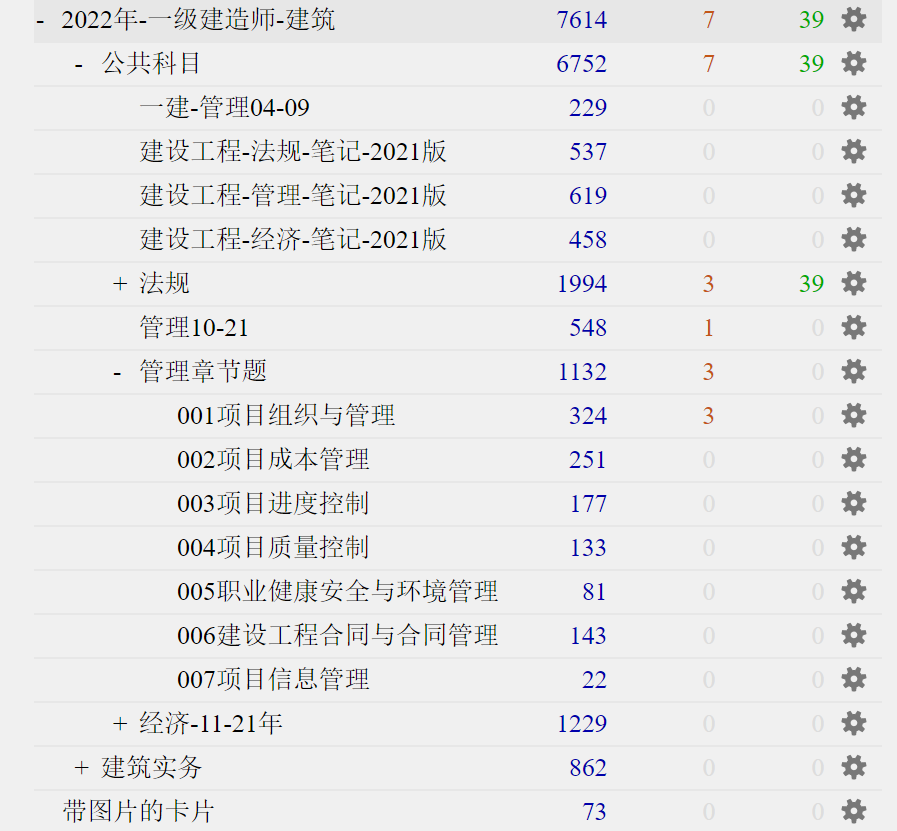
Task: Collapse the 管理章节题 subdeck
Action: point(117,373)
